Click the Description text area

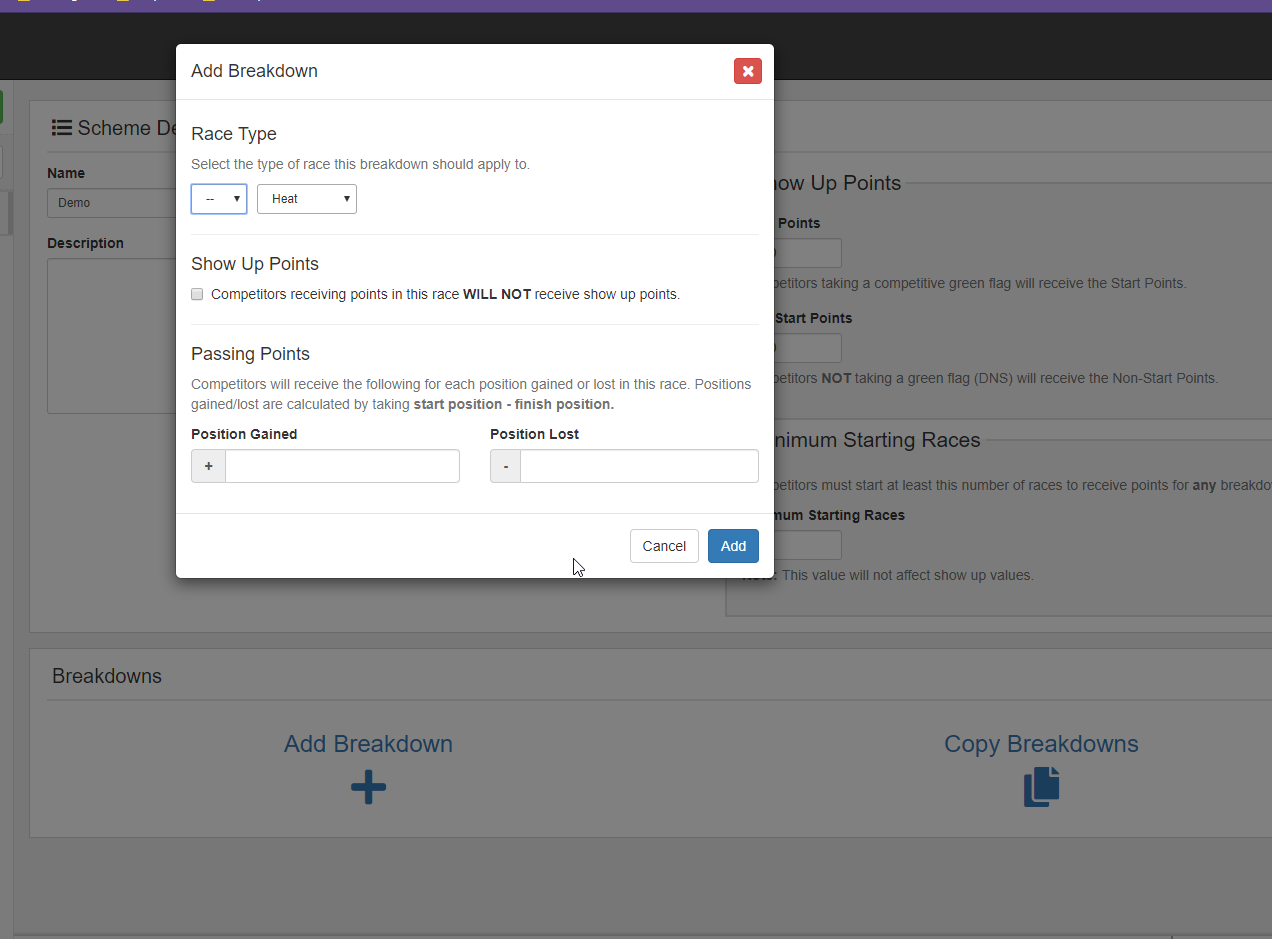pyautogui.click(x=112, y=336)
